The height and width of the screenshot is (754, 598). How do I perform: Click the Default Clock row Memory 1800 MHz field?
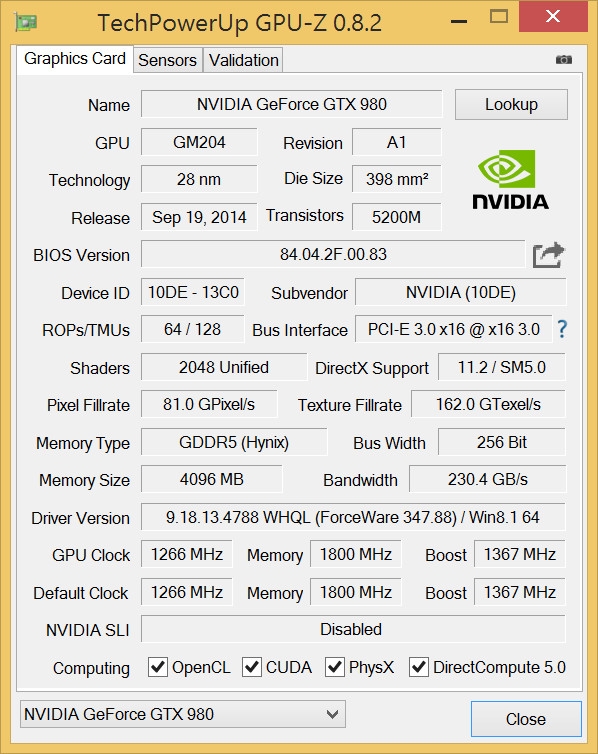[x=356, y=592]
